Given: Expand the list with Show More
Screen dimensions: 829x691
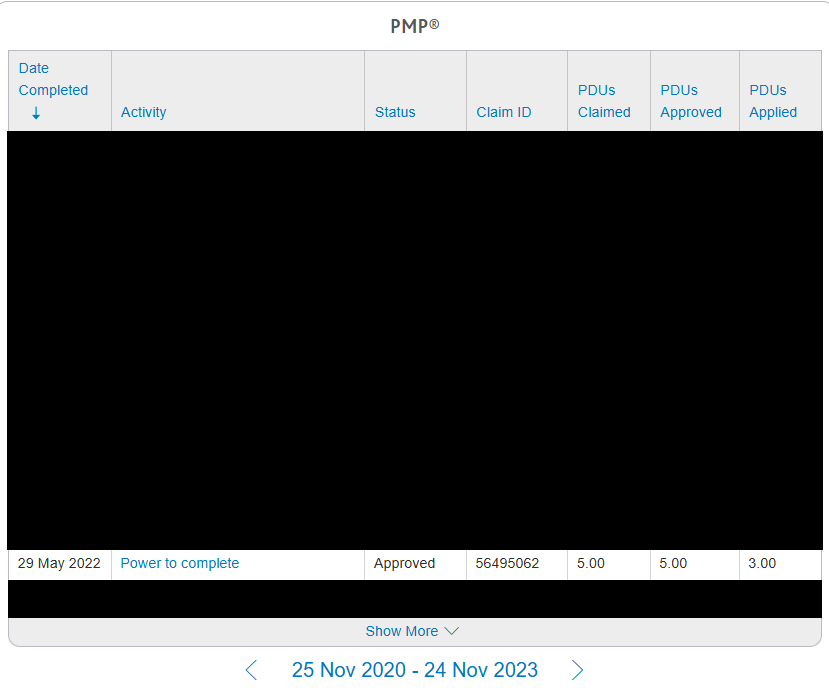Looking at the screenshot, I should (x=412, y=631).
